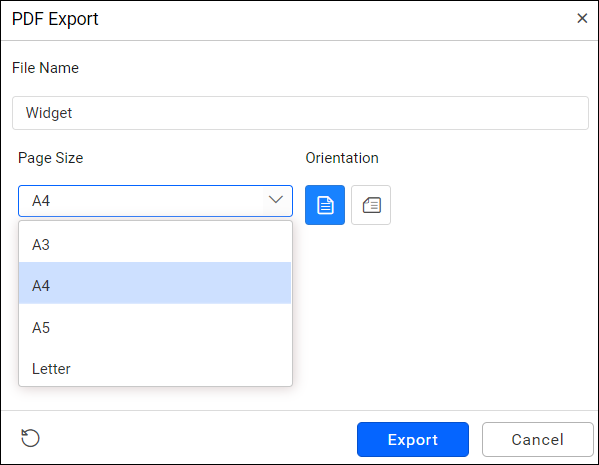599x465 pixels.
Task: Click the Export button
Action: point(413,439)
